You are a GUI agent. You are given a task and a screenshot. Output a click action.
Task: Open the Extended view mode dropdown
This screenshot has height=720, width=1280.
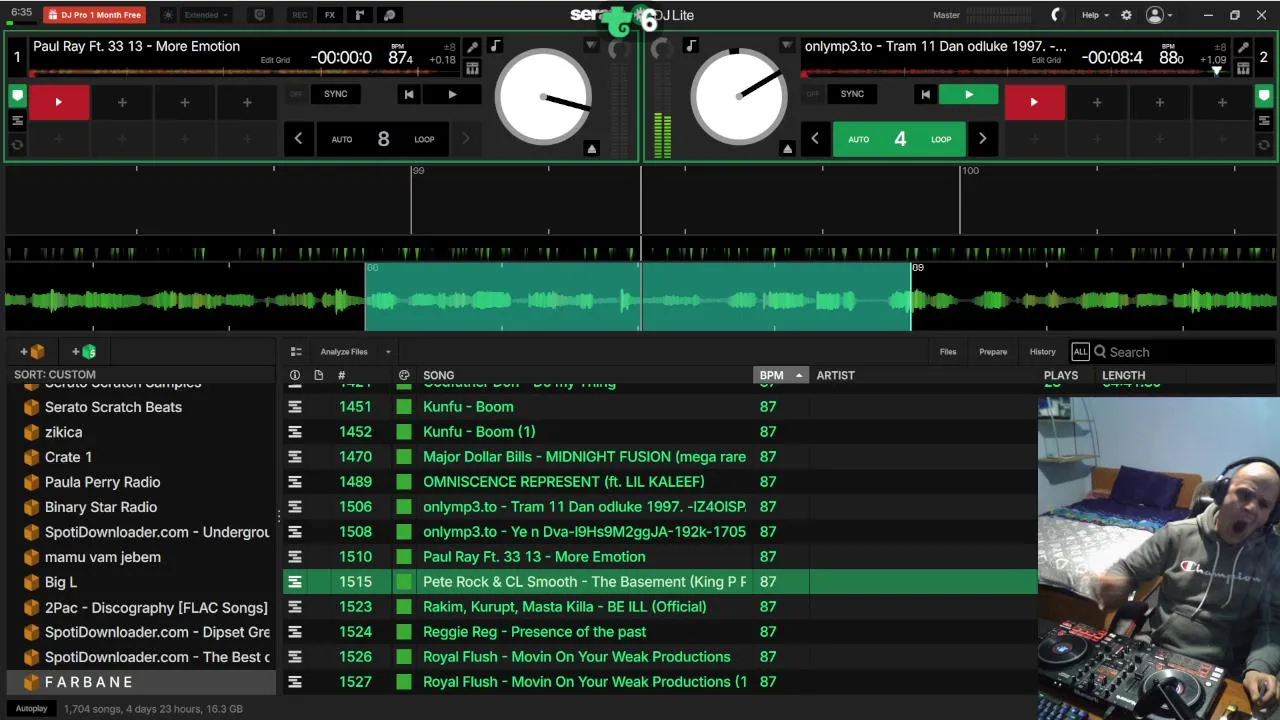click(207, 15)
